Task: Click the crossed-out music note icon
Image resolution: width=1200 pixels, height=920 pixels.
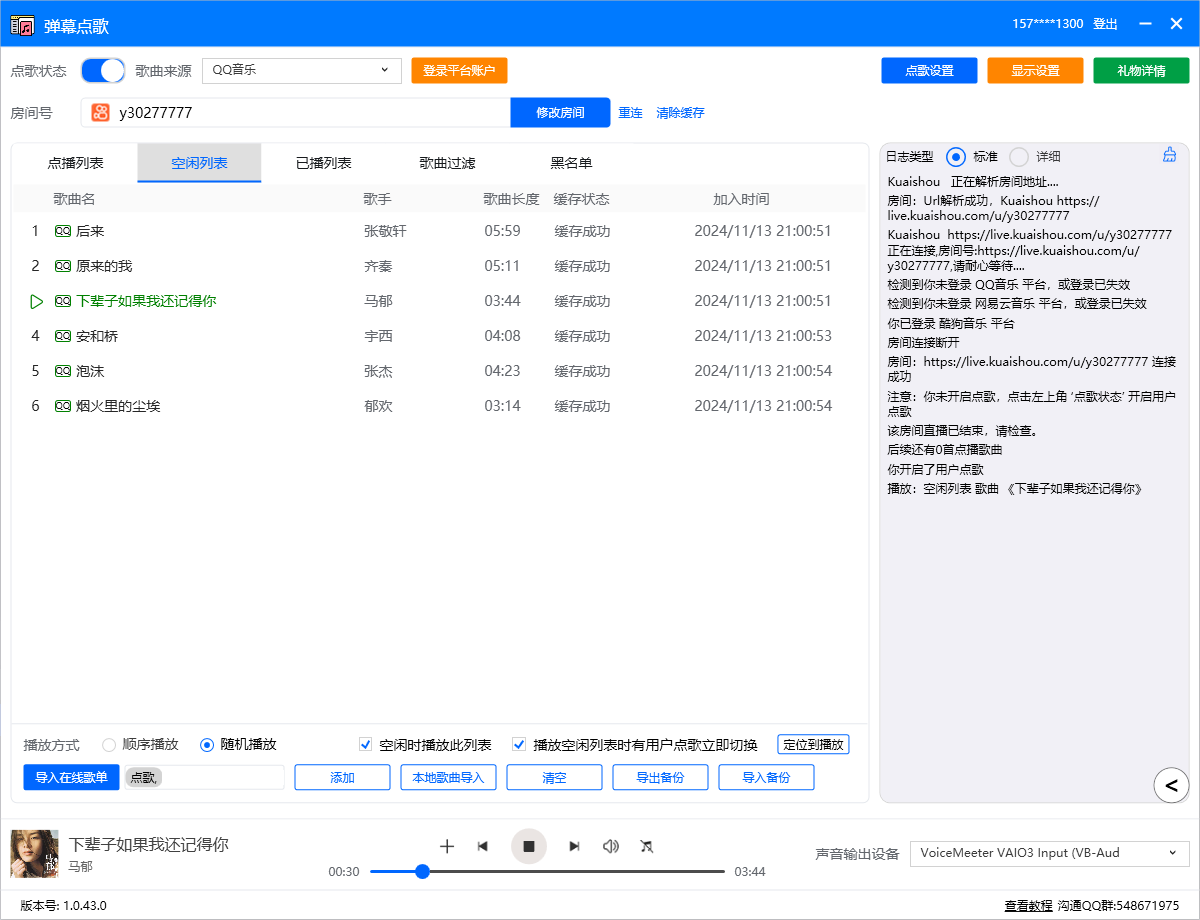Action: click(646, 846)
